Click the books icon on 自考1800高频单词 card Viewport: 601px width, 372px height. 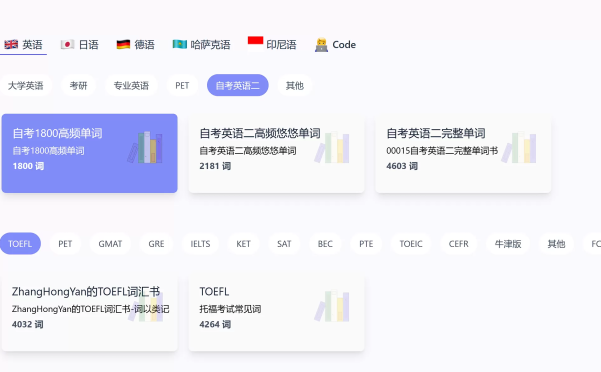coord(145,147)
